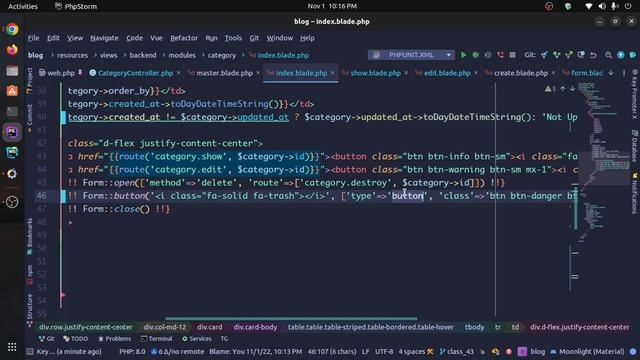Open Files manager from the dock
The image size is (640, 360).
[12, 70]
